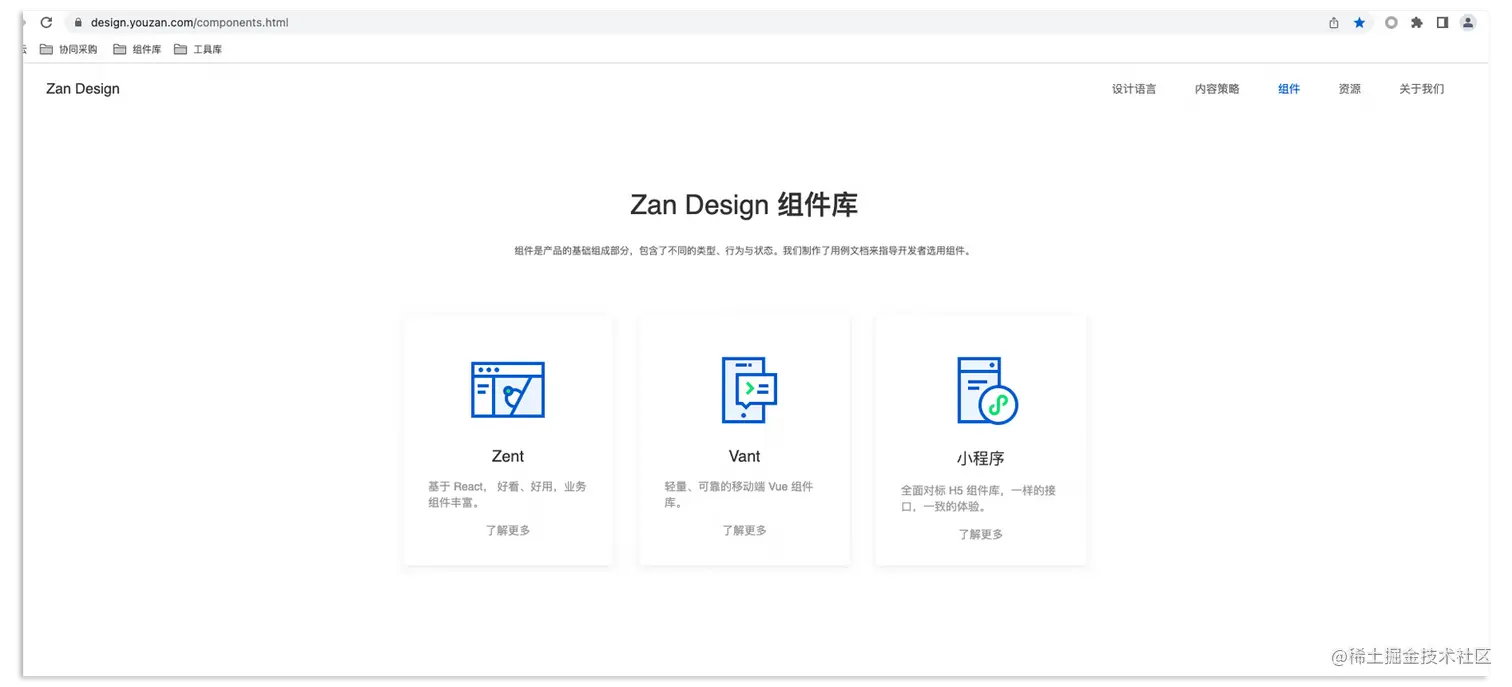Reload the page with the refresh icon
1512x687 pixels.
tap(46, 22)
